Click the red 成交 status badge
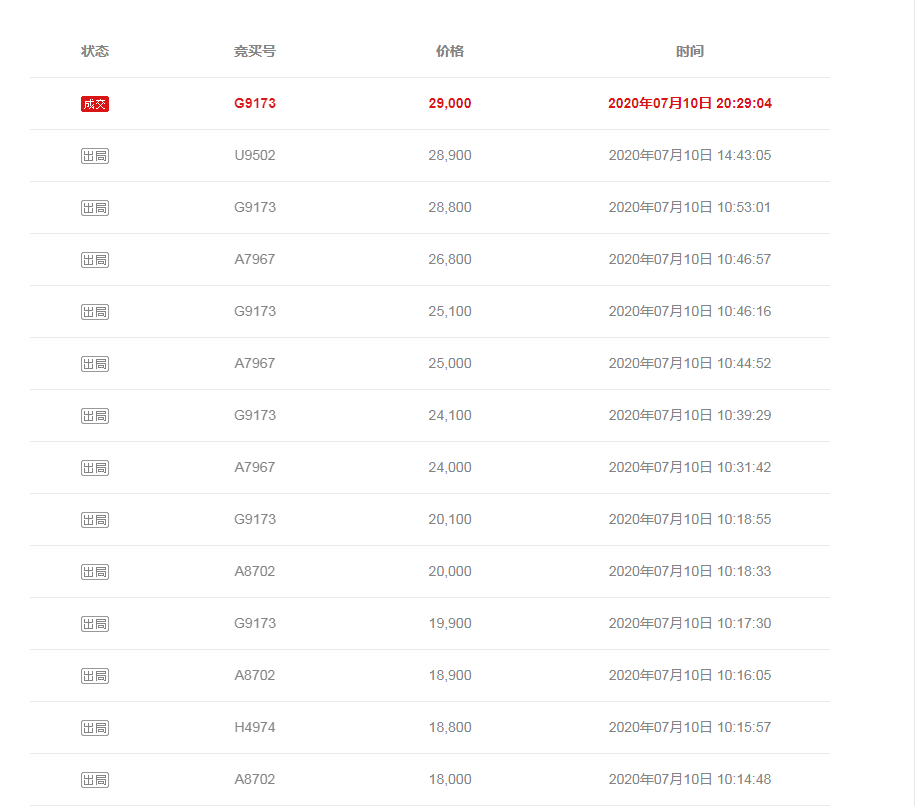 point(95,104)
